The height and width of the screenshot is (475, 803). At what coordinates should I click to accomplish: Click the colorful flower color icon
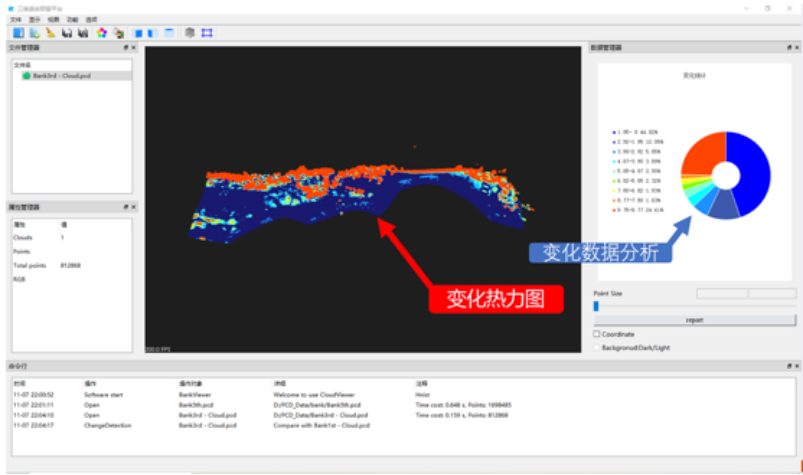click(x=102, y=33)
